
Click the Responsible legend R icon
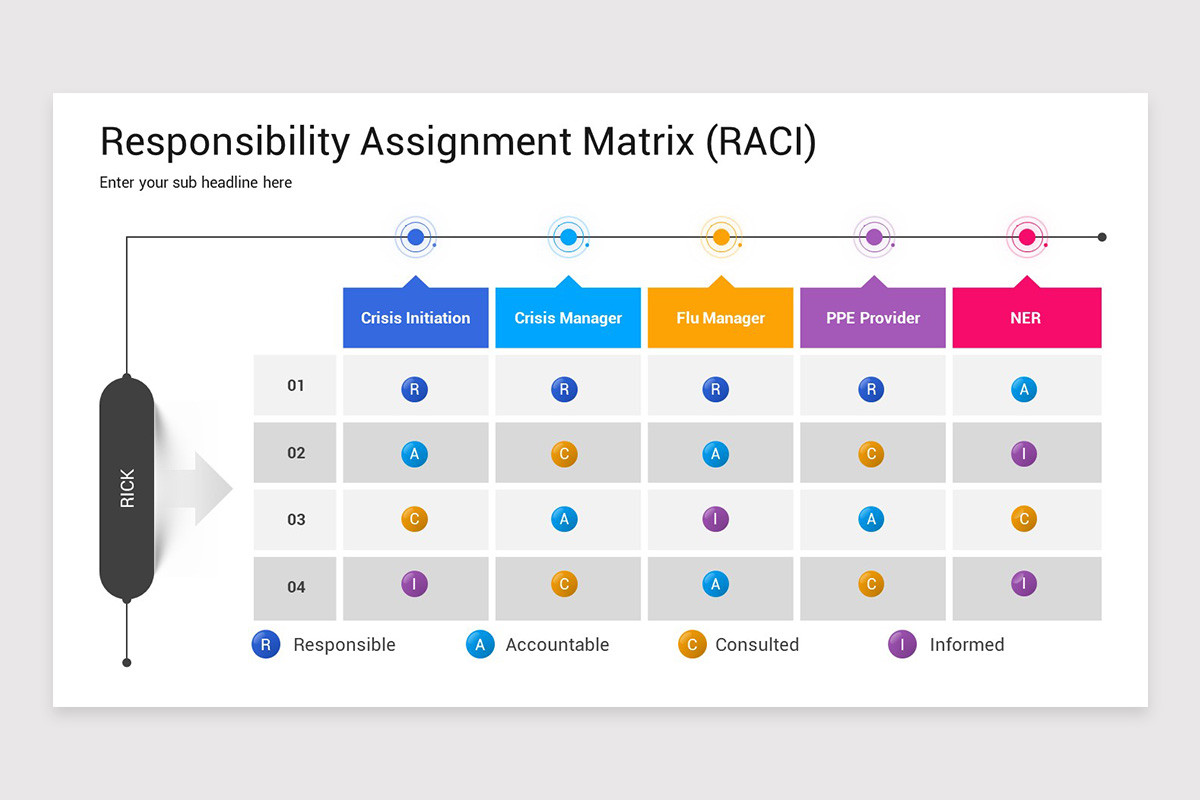point(265,645)
